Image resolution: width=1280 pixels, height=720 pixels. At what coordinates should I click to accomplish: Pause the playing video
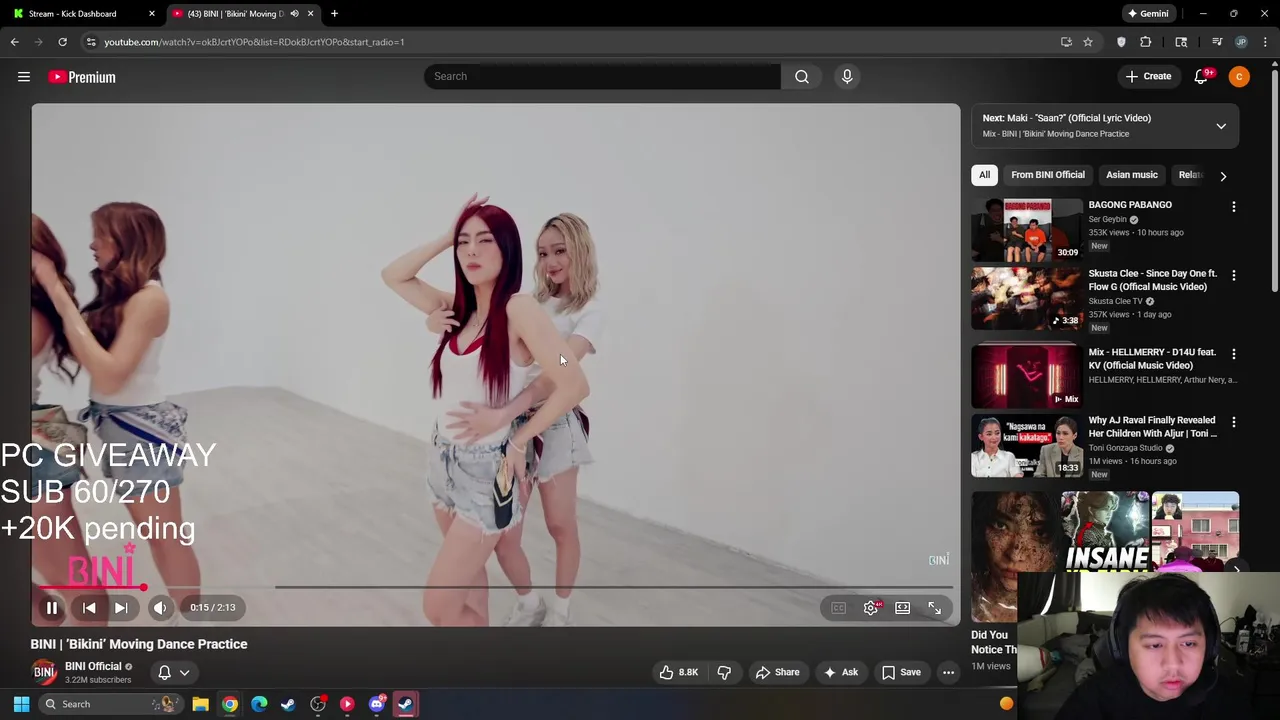pos(52,607)
